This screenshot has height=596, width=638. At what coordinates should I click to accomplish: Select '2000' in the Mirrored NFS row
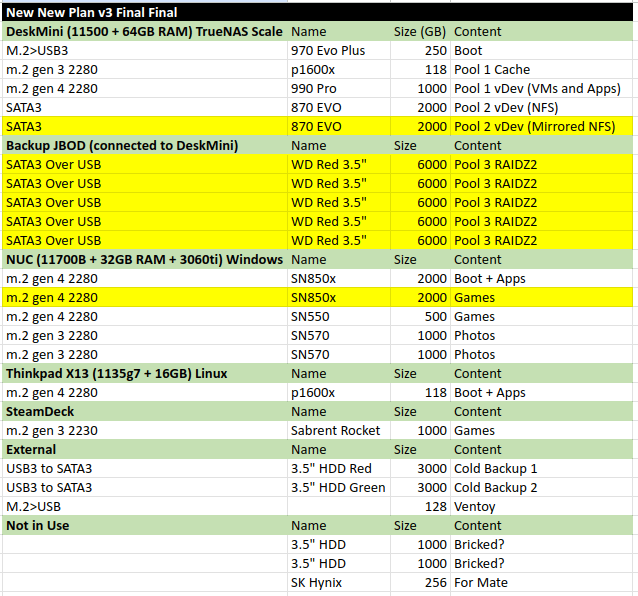pyautogui.click(x=420, y=127)
